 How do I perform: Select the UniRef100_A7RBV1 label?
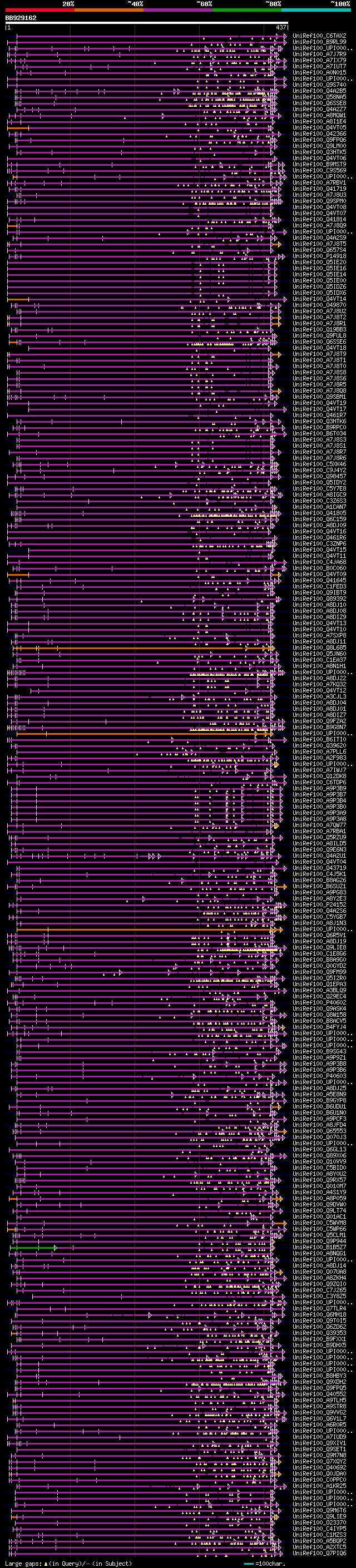pyautogui.click(x=319, y=182)
